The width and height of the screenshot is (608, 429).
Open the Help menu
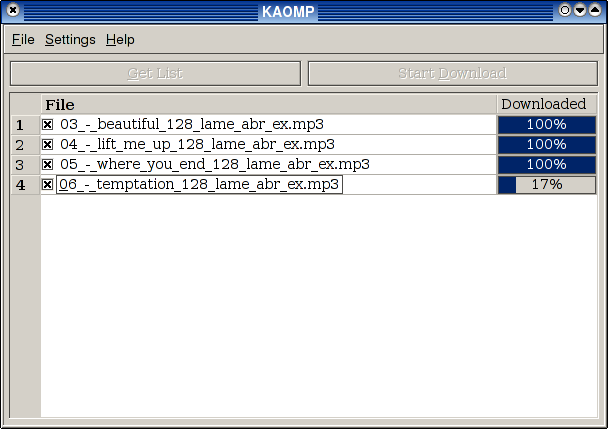coord(120,40)
